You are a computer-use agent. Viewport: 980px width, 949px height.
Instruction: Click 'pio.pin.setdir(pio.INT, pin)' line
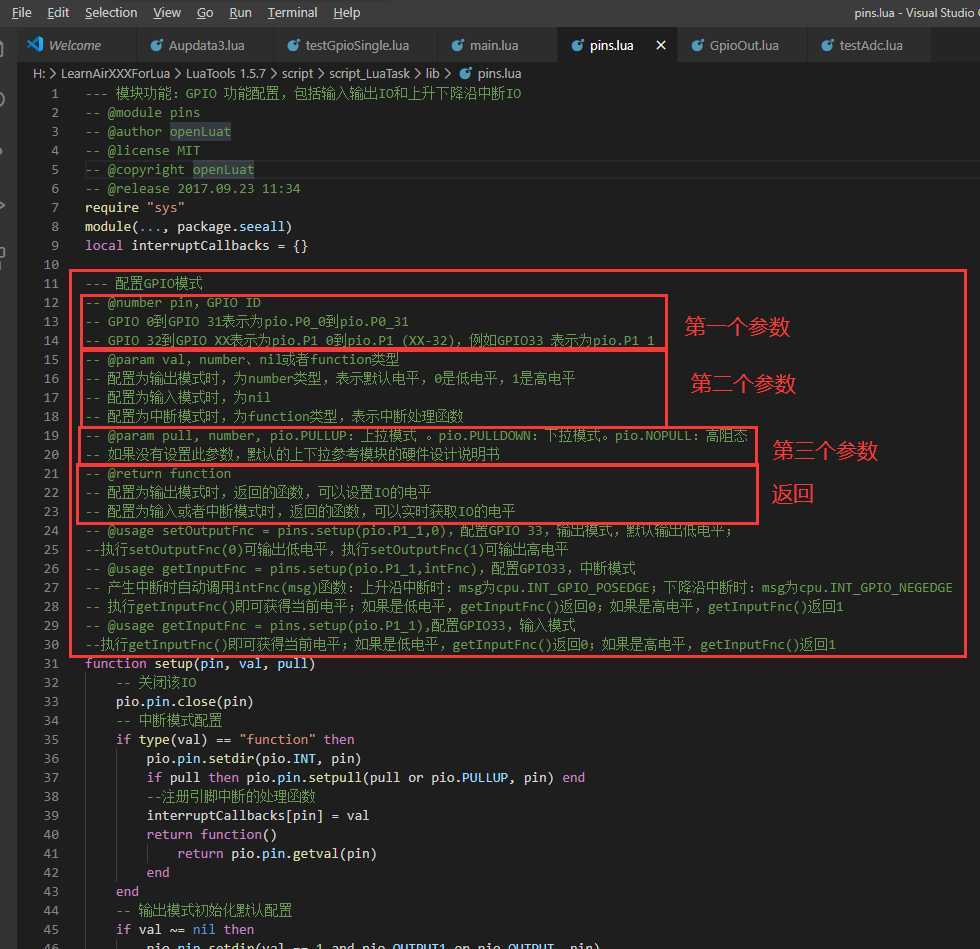click(x=254, y=758)
